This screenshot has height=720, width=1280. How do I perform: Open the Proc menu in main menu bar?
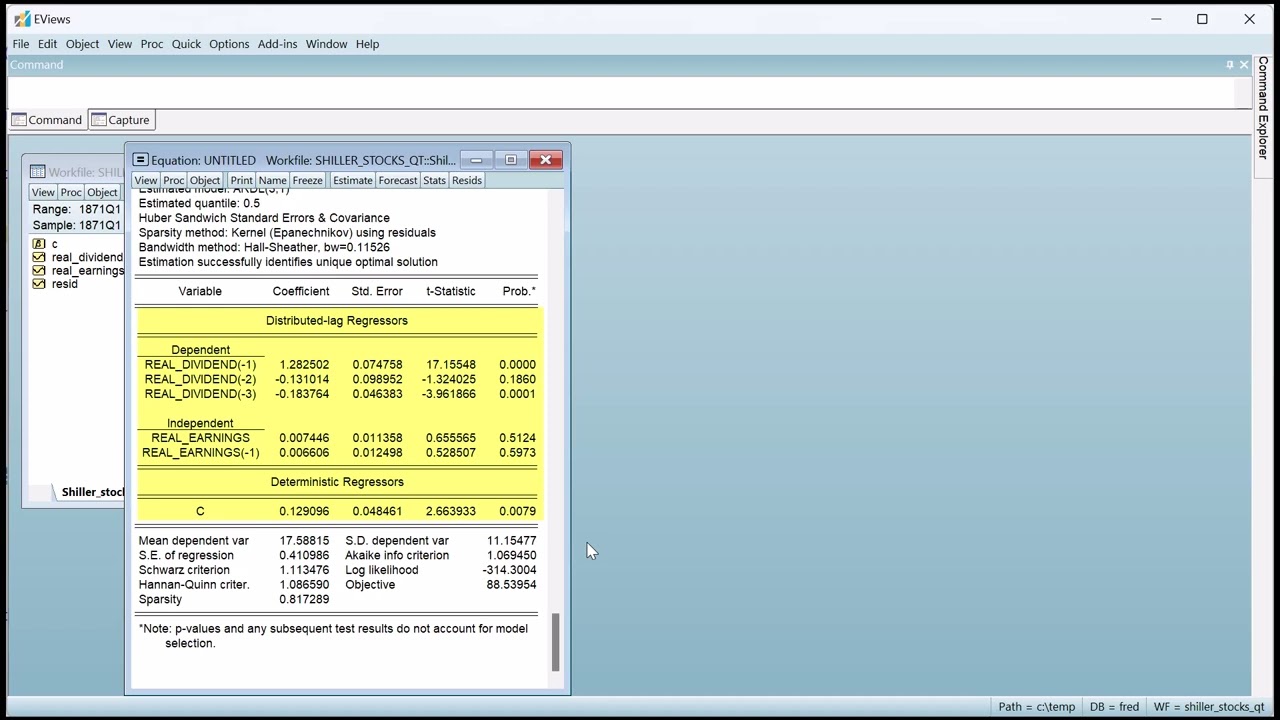pyautogui.click(x=152, y=44)
